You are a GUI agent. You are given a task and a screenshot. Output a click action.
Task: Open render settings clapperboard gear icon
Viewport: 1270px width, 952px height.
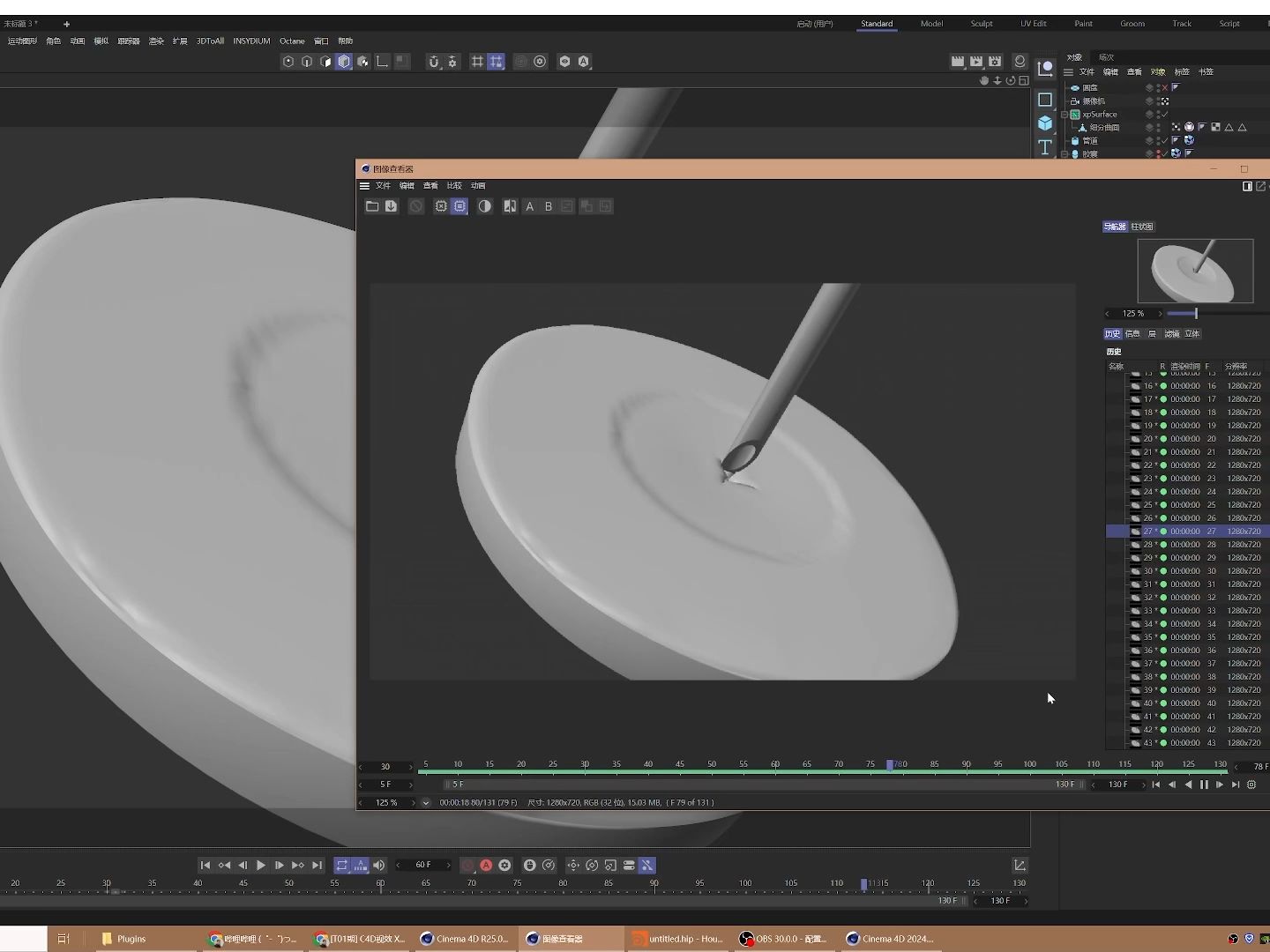995,62
